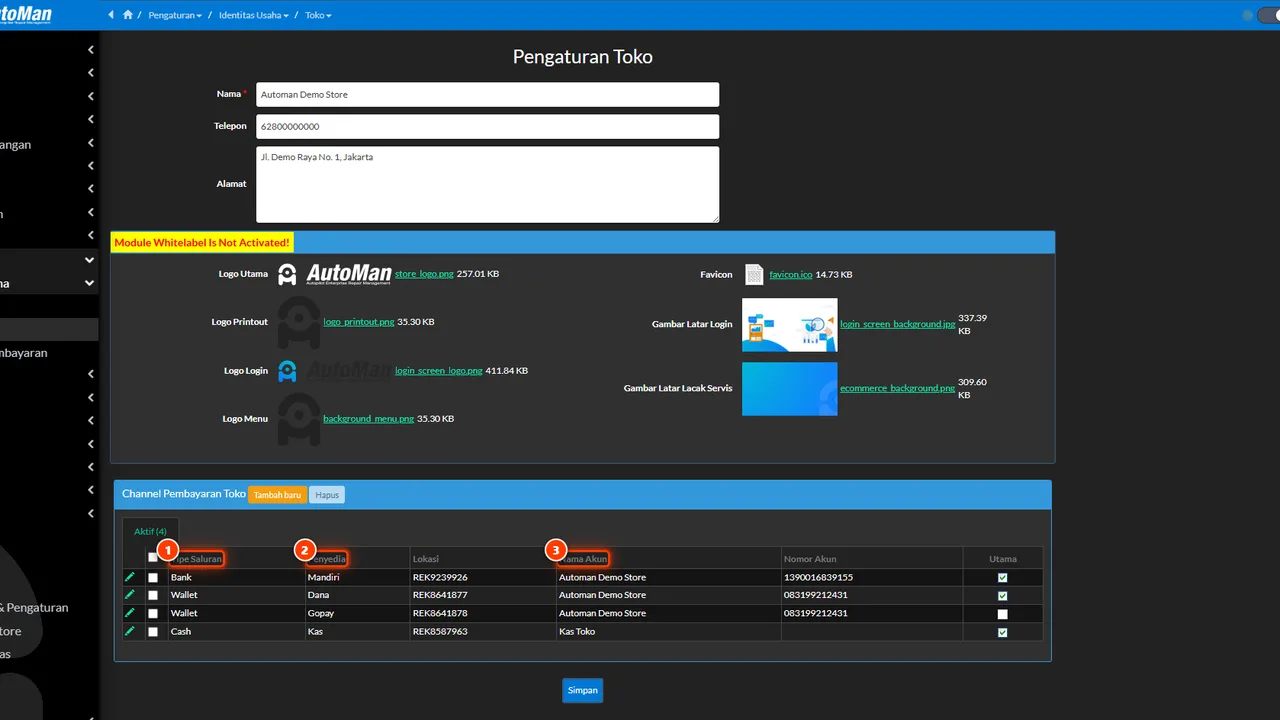This screenshot has width=1280, height=720.
Task: Open the Toko breadcrumb dropdown
Action: tap(318, 15)
